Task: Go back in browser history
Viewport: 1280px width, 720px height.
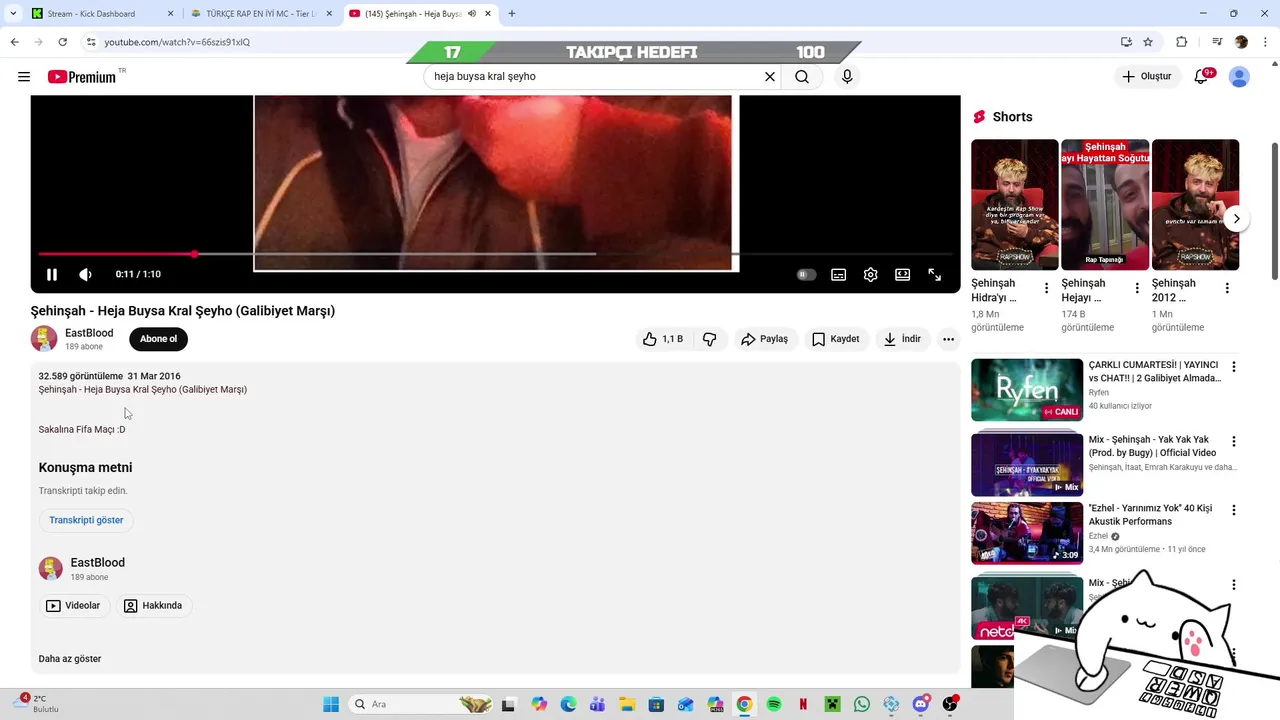Action: click(14, 42)
